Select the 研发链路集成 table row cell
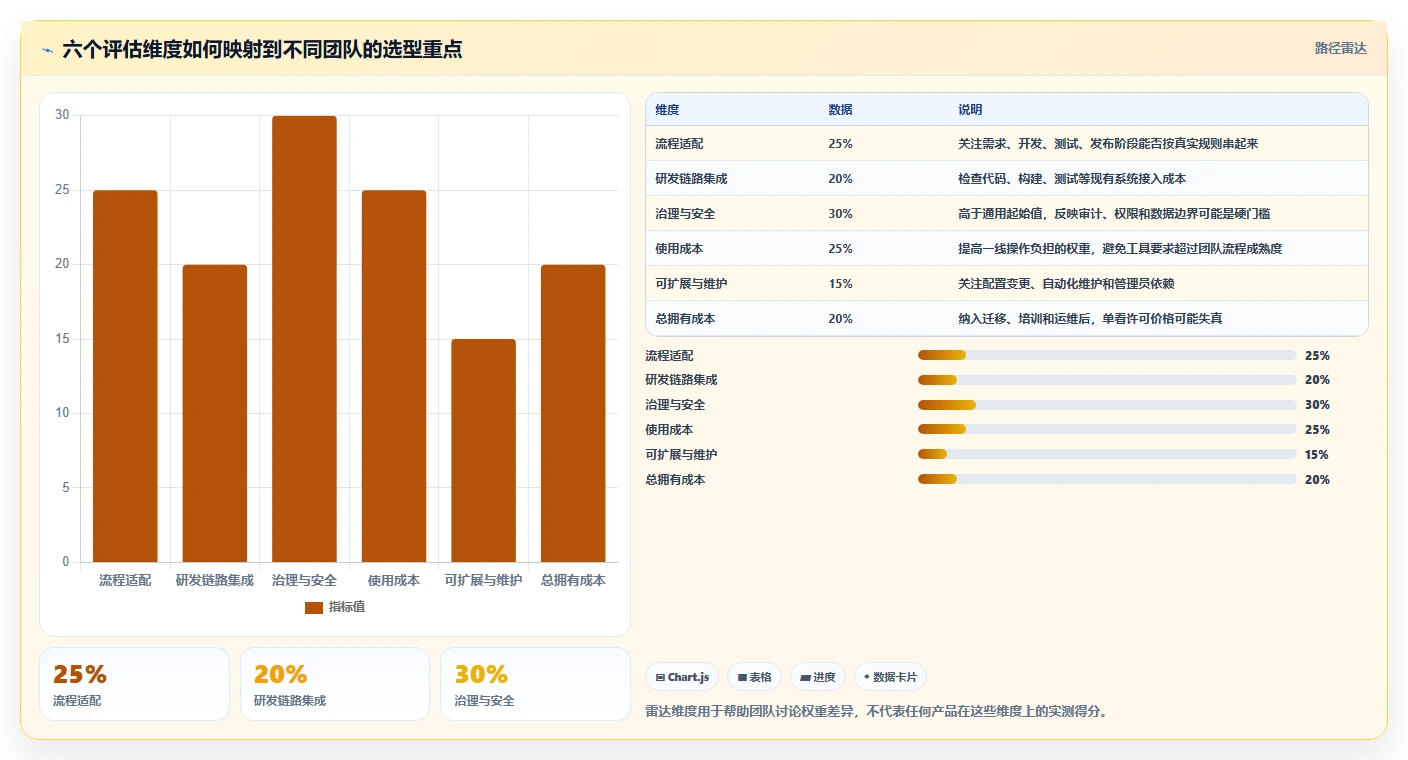The image size is (1408, 760). pyautogui.click(x=691, y=179)
